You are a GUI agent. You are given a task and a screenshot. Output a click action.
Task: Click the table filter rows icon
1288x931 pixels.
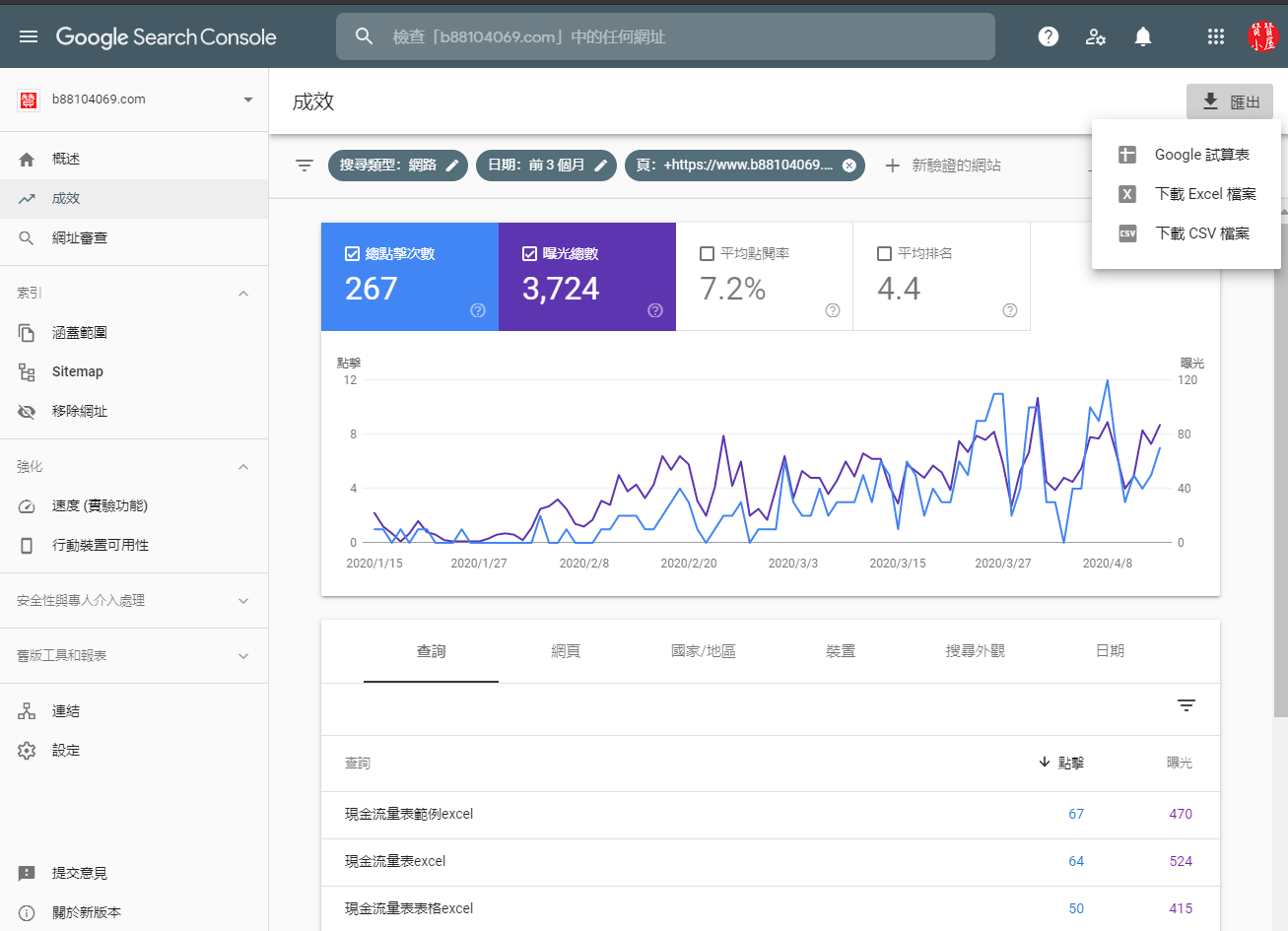click(x=1186, y=705)
